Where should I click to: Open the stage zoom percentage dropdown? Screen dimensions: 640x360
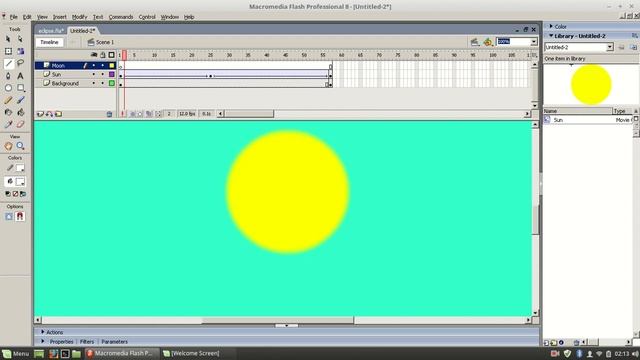click(x=534, y=42)
